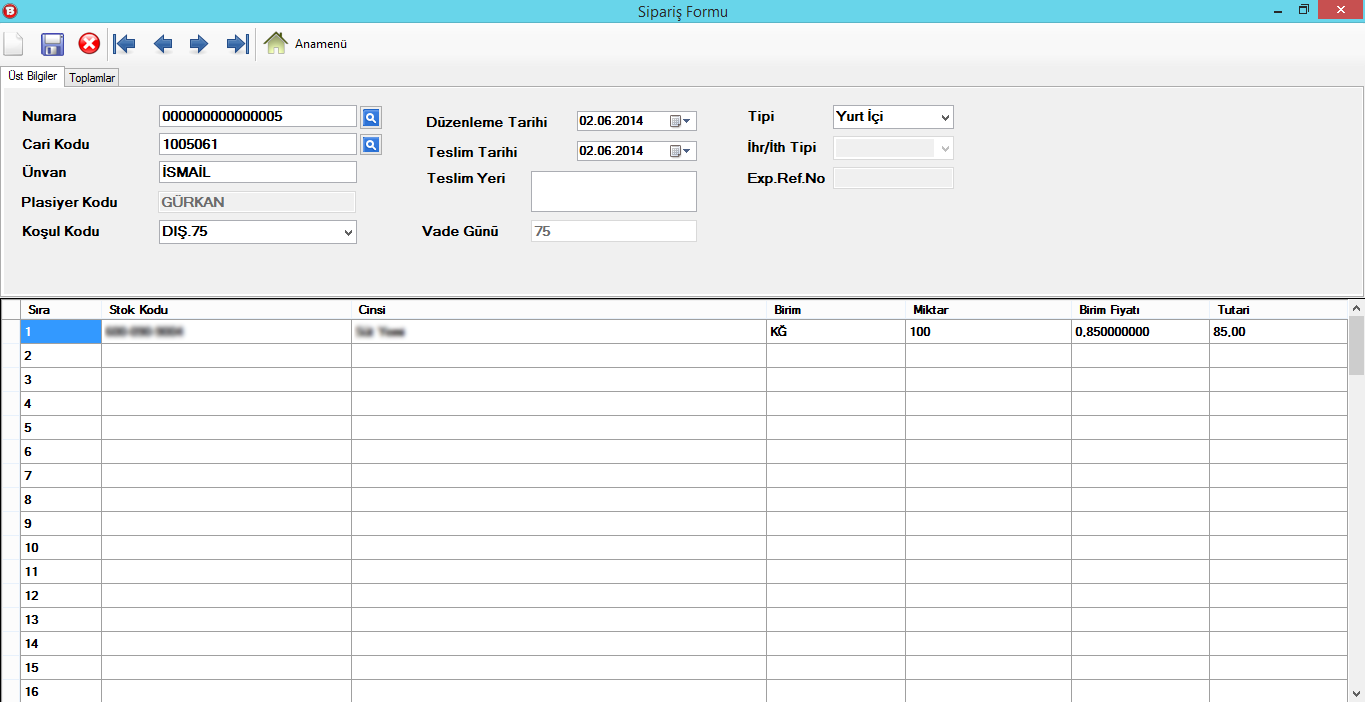Click the Miktar cell with value 100

click(986, 332)
